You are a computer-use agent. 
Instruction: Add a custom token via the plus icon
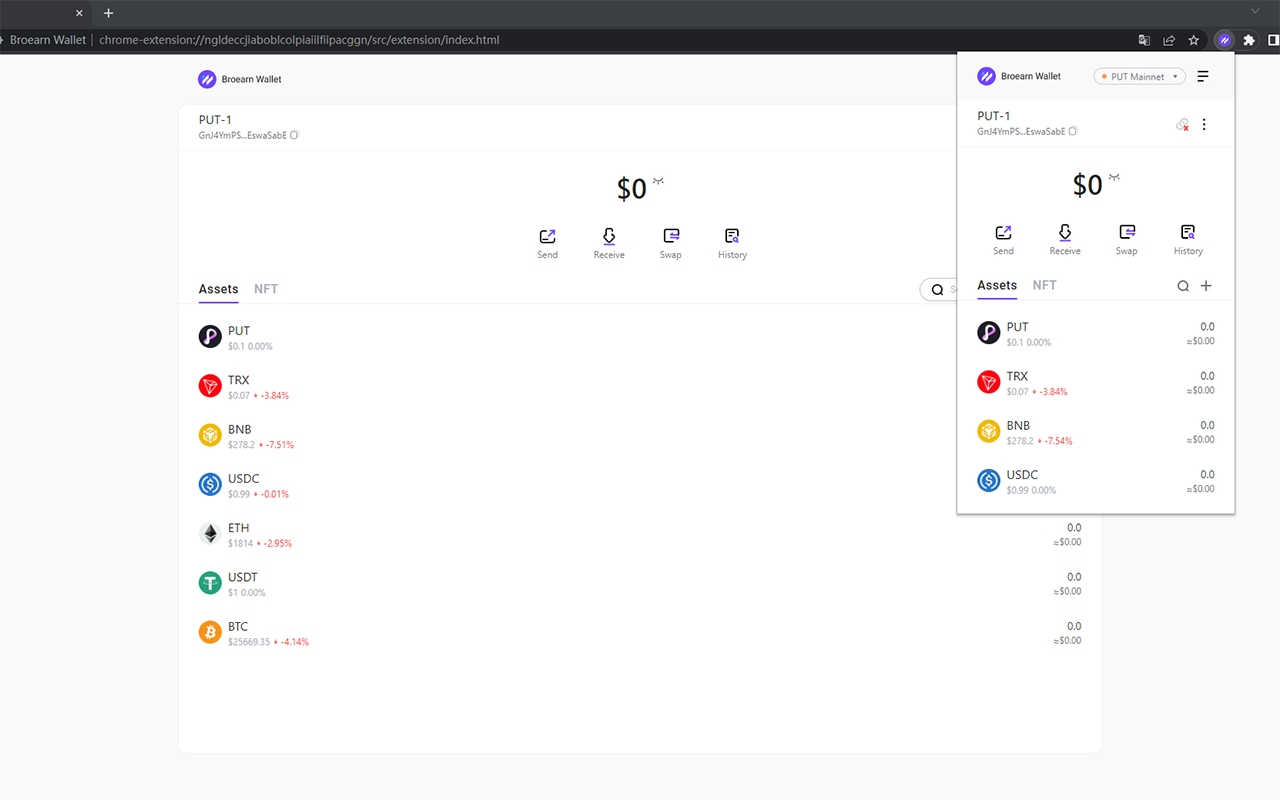pyautogui.click(x=1206, y=285)
